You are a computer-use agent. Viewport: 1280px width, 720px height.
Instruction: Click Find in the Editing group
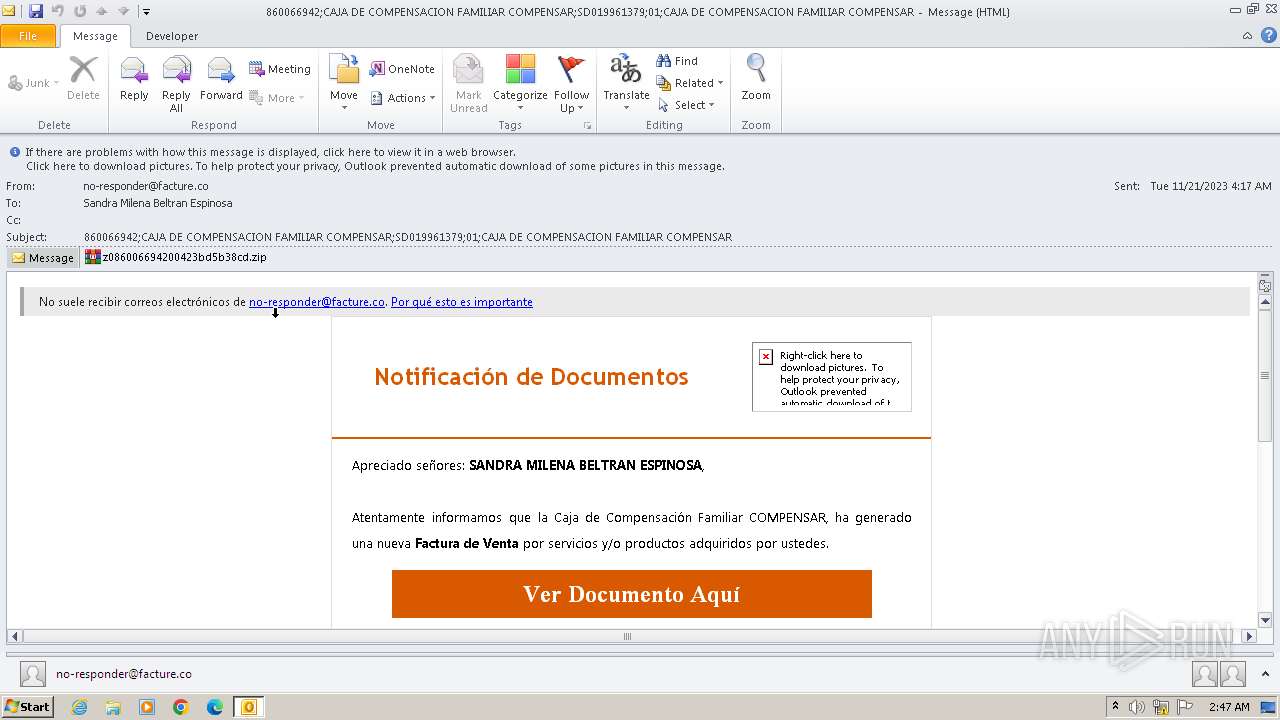pyautogui.click(x=677, y=61)
